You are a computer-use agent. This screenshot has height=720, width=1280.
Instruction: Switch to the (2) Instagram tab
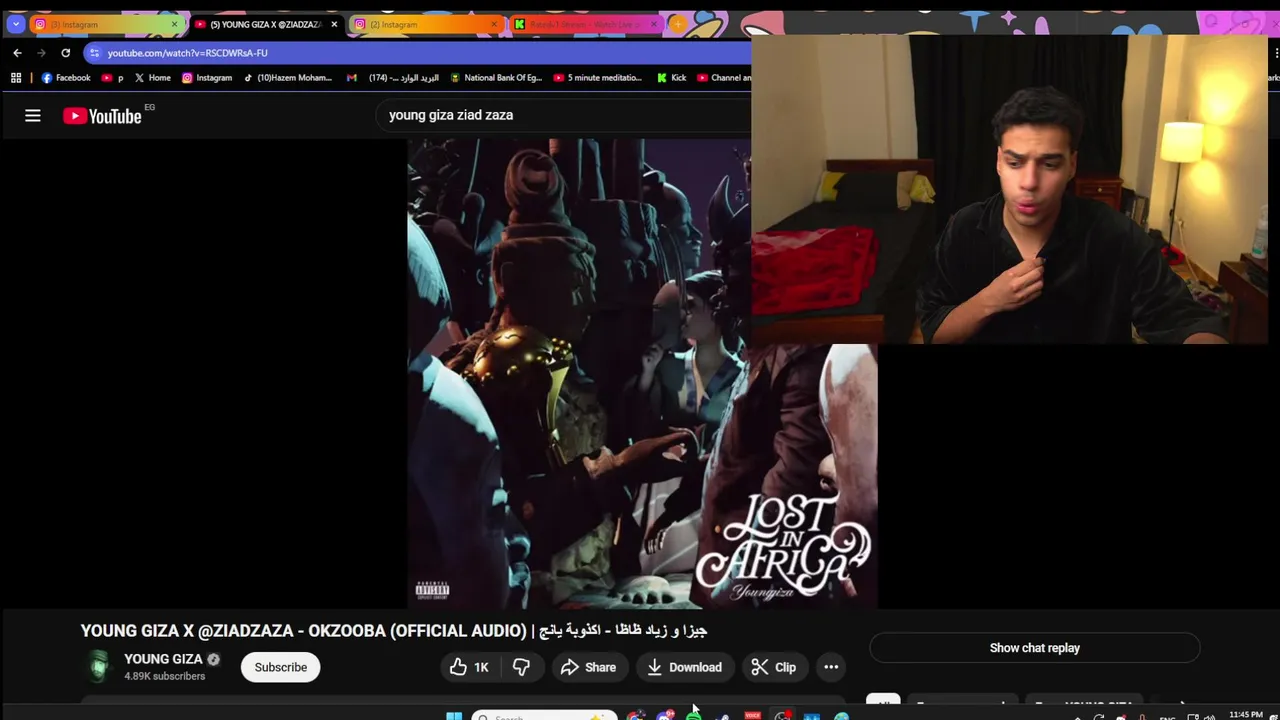pos(425,24)
